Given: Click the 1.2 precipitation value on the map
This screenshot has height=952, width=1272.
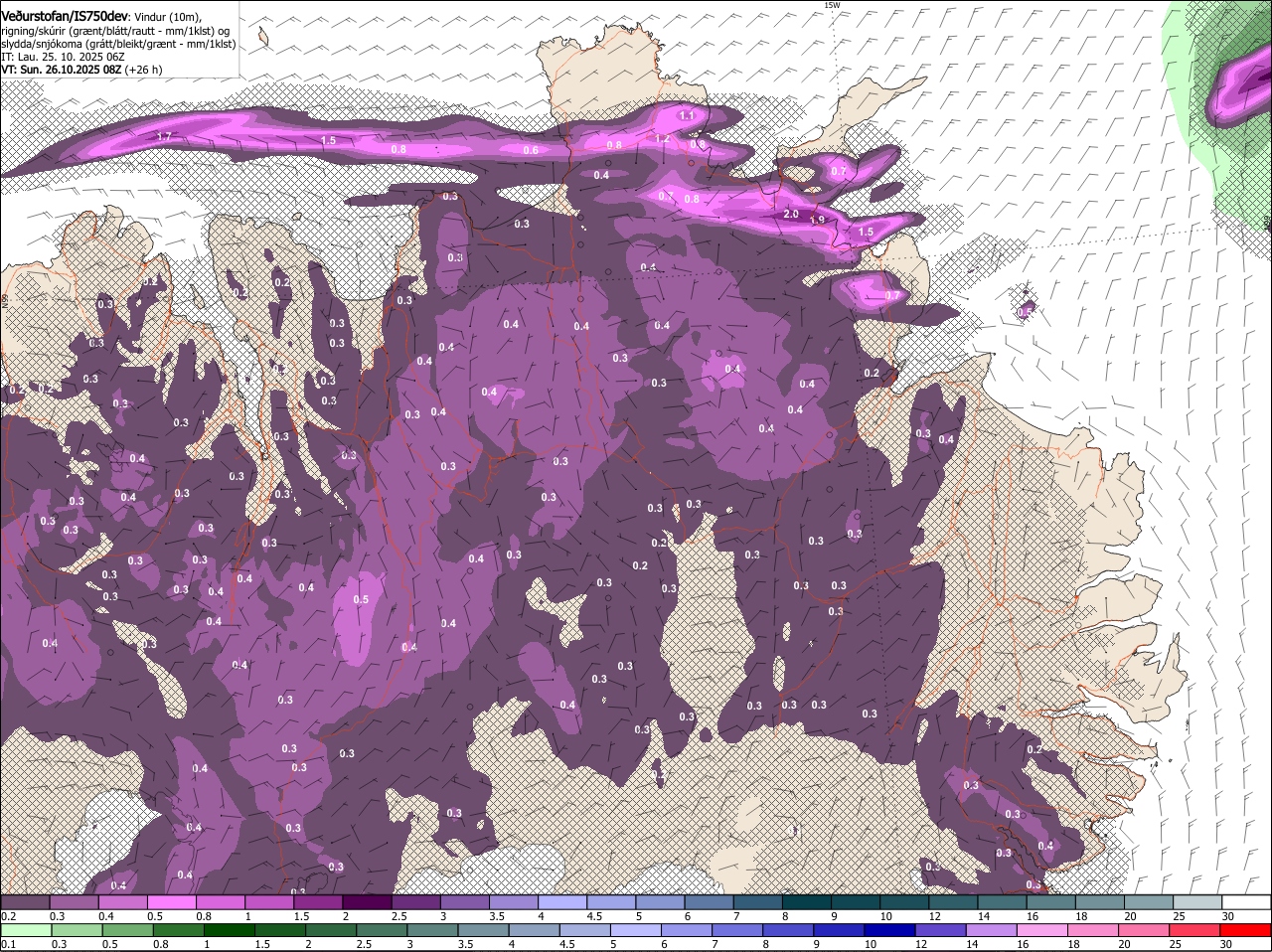Looking at the screenshot, I should tap(662, 139).
